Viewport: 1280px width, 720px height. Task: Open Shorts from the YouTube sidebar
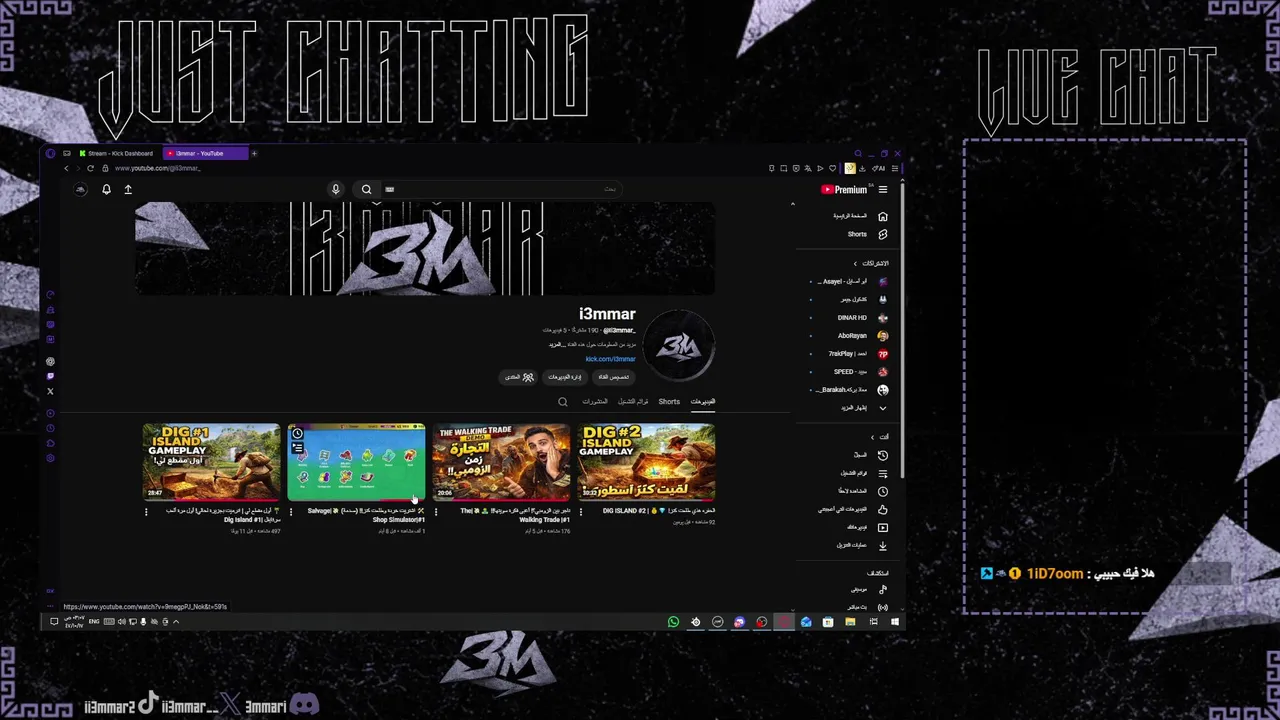pos(883,234)
